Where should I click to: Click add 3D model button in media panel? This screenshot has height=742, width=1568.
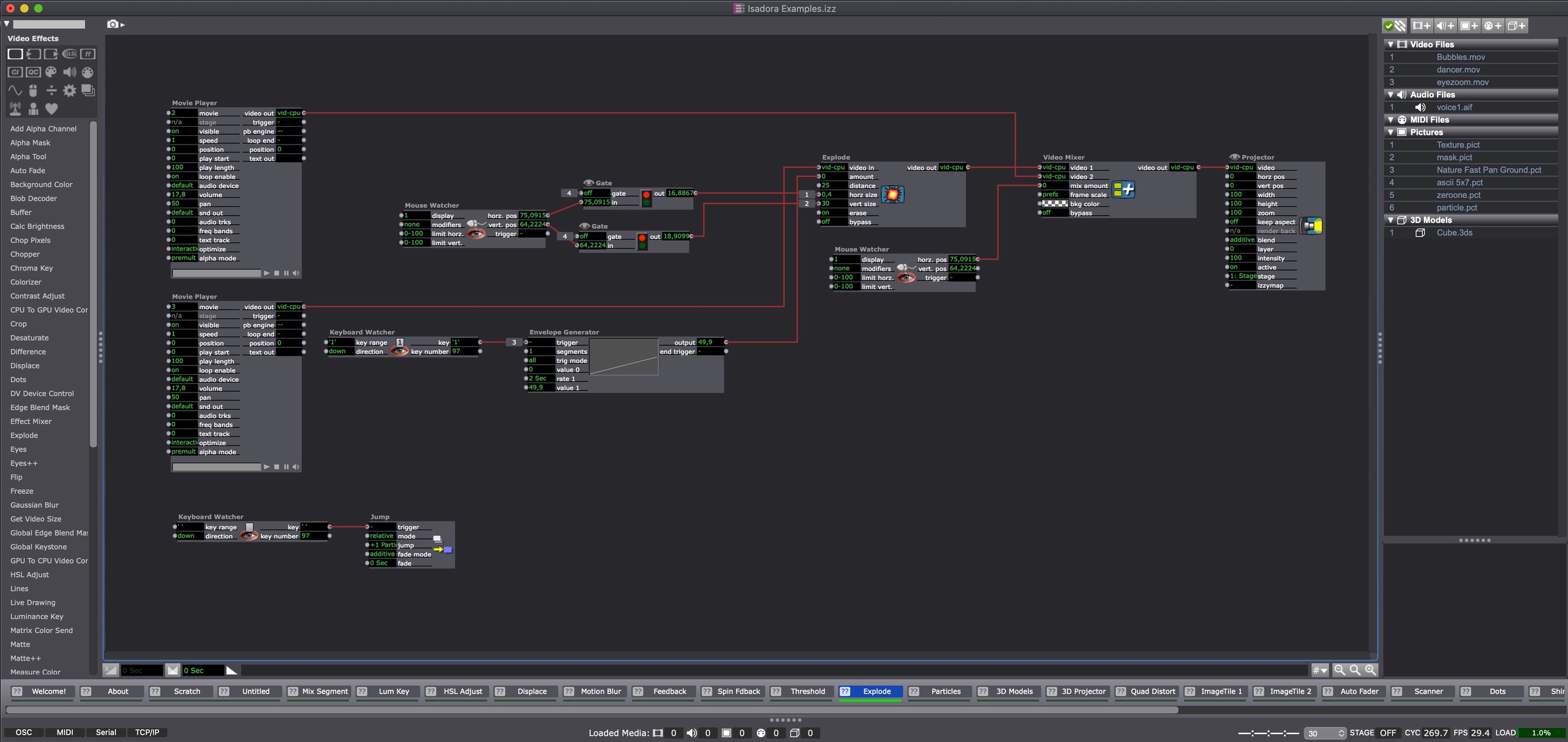1517,26
